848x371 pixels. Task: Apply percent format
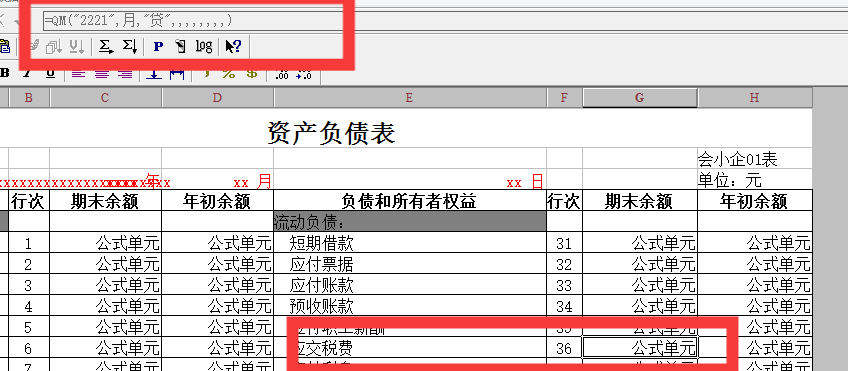click(229, 73)
